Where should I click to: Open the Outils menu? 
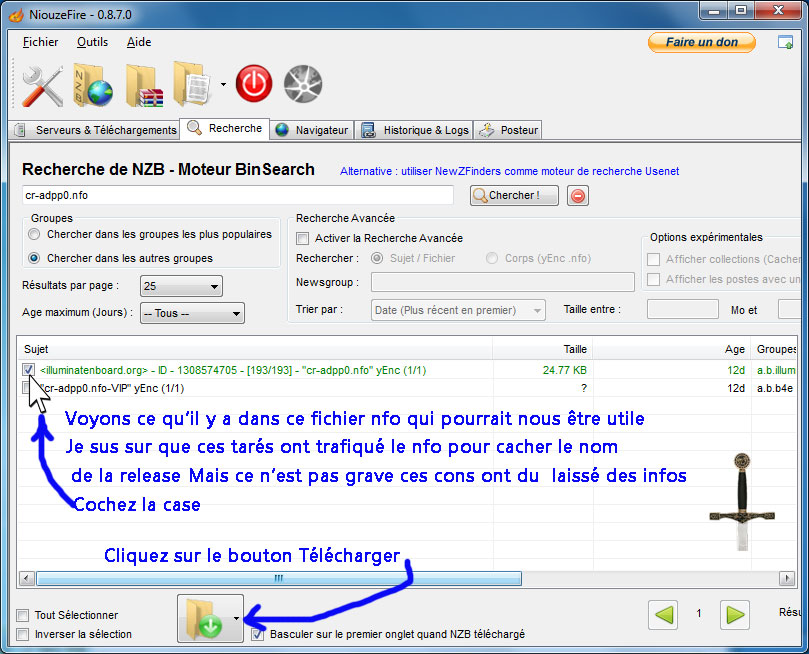click(x=92, y=42)
